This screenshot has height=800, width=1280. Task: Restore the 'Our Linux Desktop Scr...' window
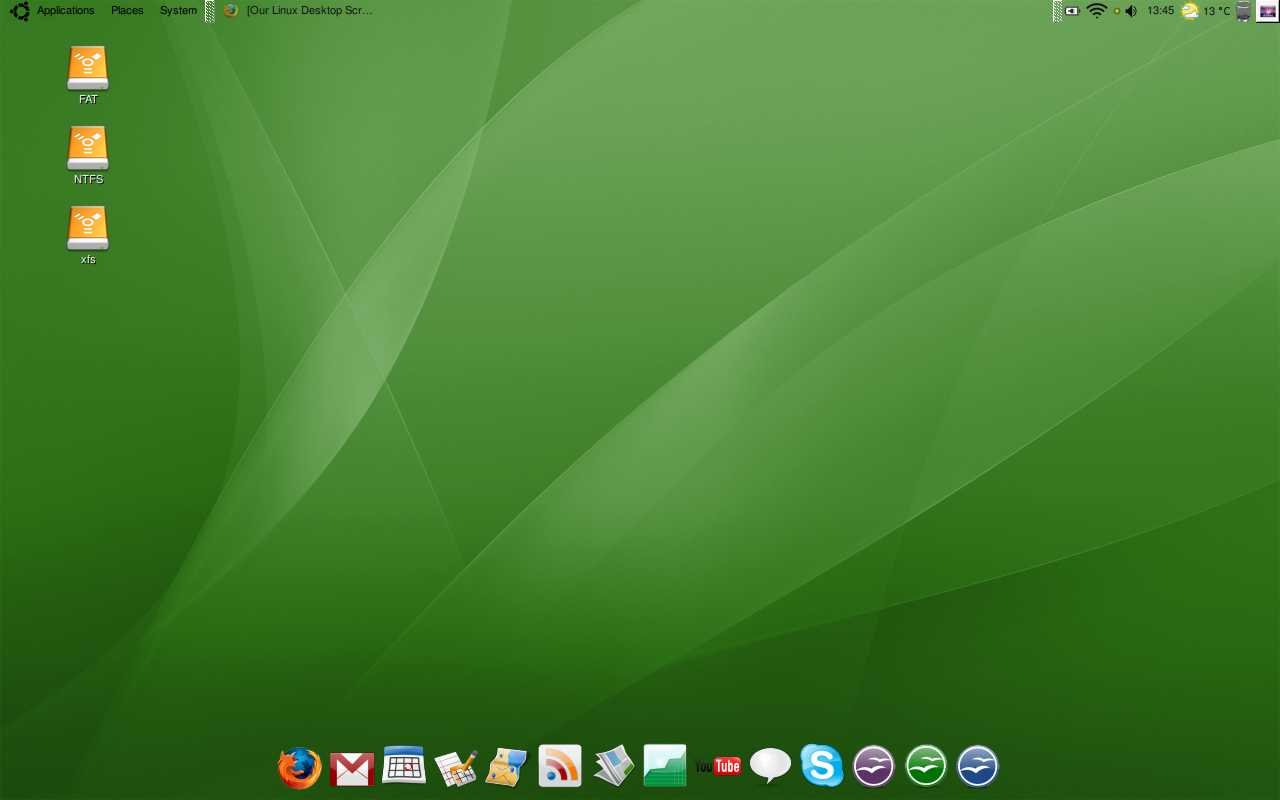point(298,11)
